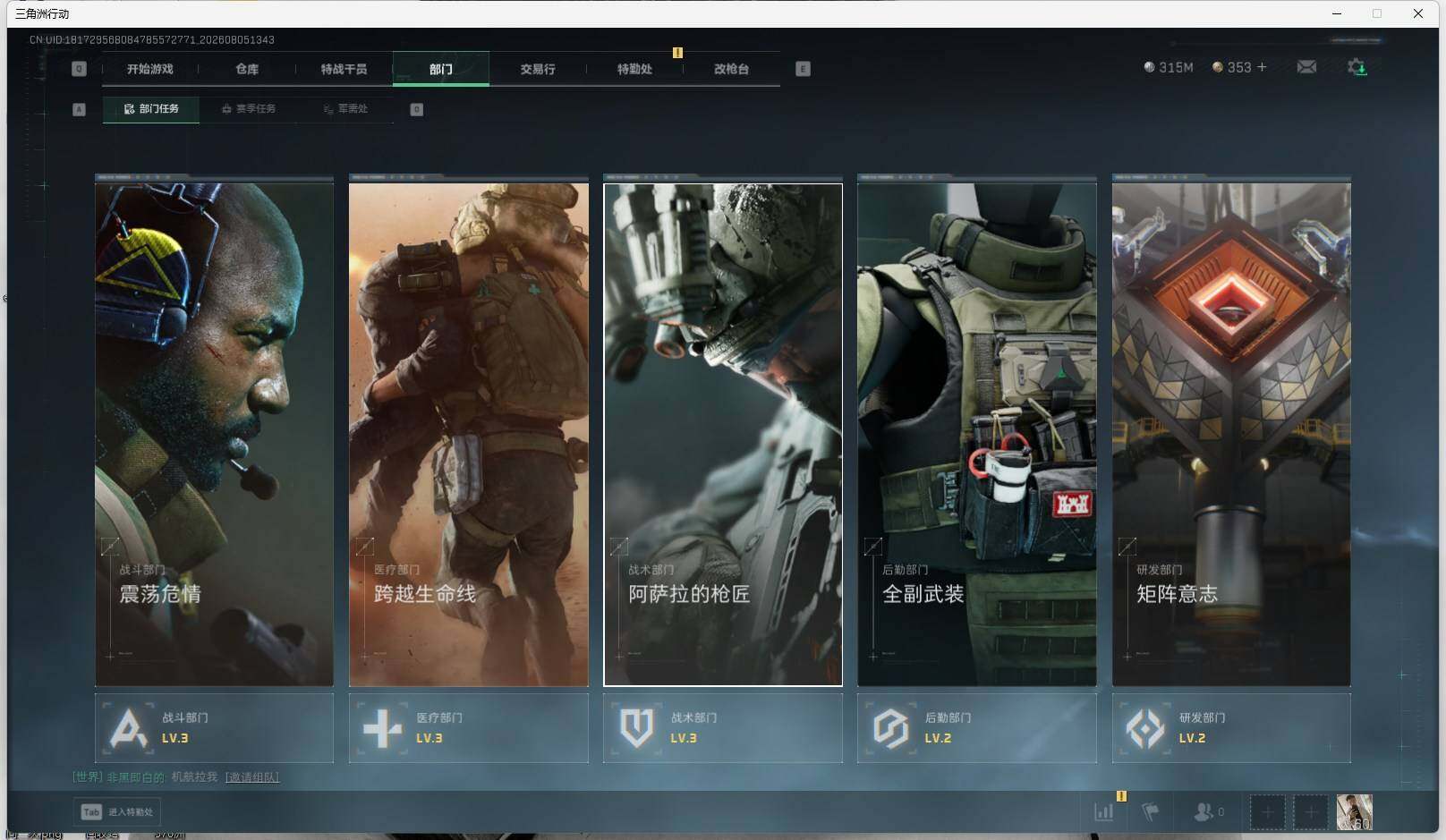This screenshot has width=1446, height=840.
Task: Click the second empty squad slot plus
Action: [x=1310, y=812]
